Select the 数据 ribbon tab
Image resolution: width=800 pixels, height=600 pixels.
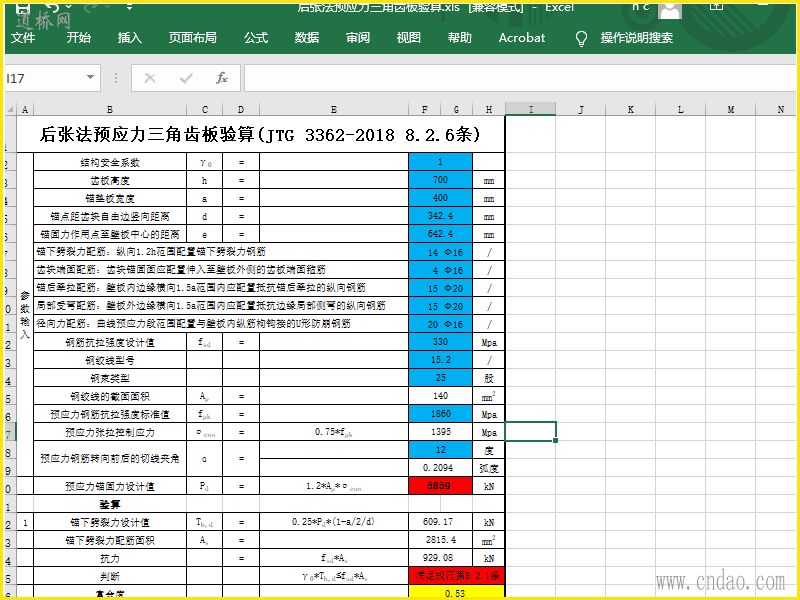click(x=307, y=38)
